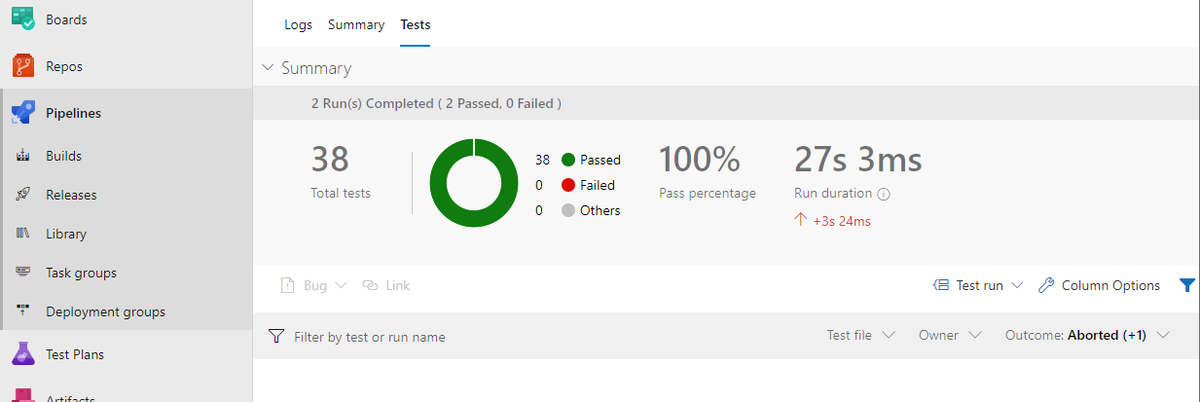
Task: Click the Releases icon in sidebar
Action: (x=23, y=195)
